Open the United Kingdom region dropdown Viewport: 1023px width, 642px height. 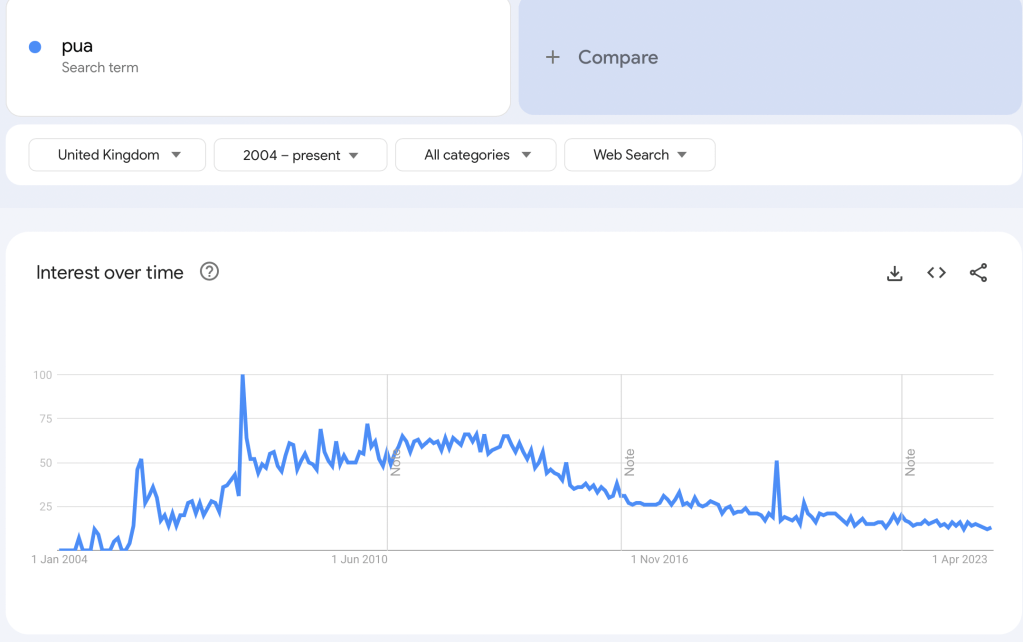pos(118,155)
